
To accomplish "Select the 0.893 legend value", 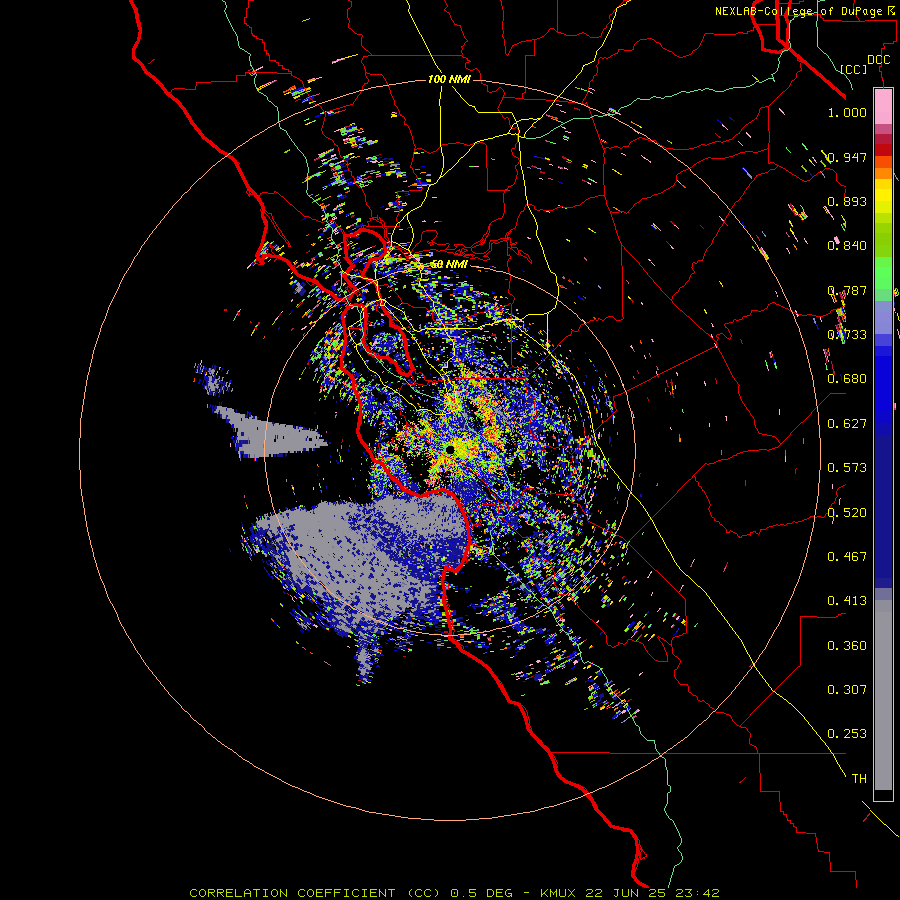I will (847, 201).
